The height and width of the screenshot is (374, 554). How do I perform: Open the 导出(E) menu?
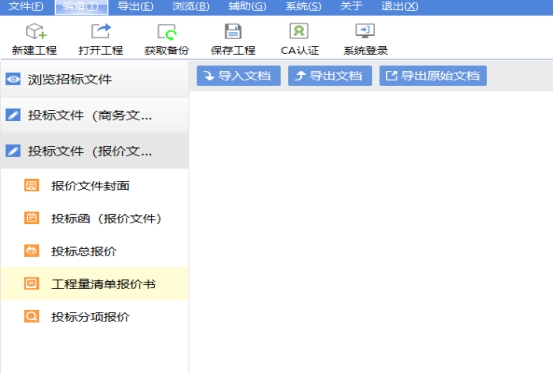point(135,6)
